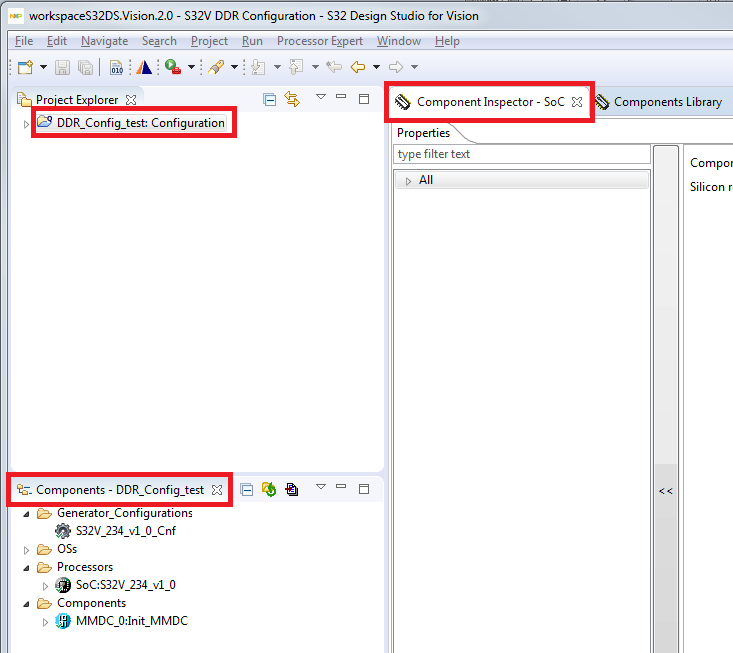Click the orange and blue triangle toolbar icon
This screenshot has height=653, width=733.
click(x=144, y=67)
